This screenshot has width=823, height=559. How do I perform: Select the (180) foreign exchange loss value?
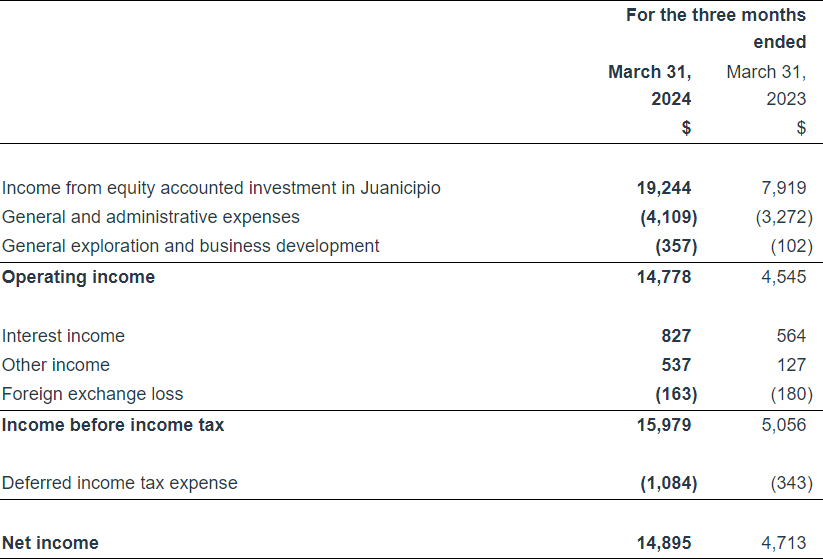pyautogui.click(x=791, y=394)
